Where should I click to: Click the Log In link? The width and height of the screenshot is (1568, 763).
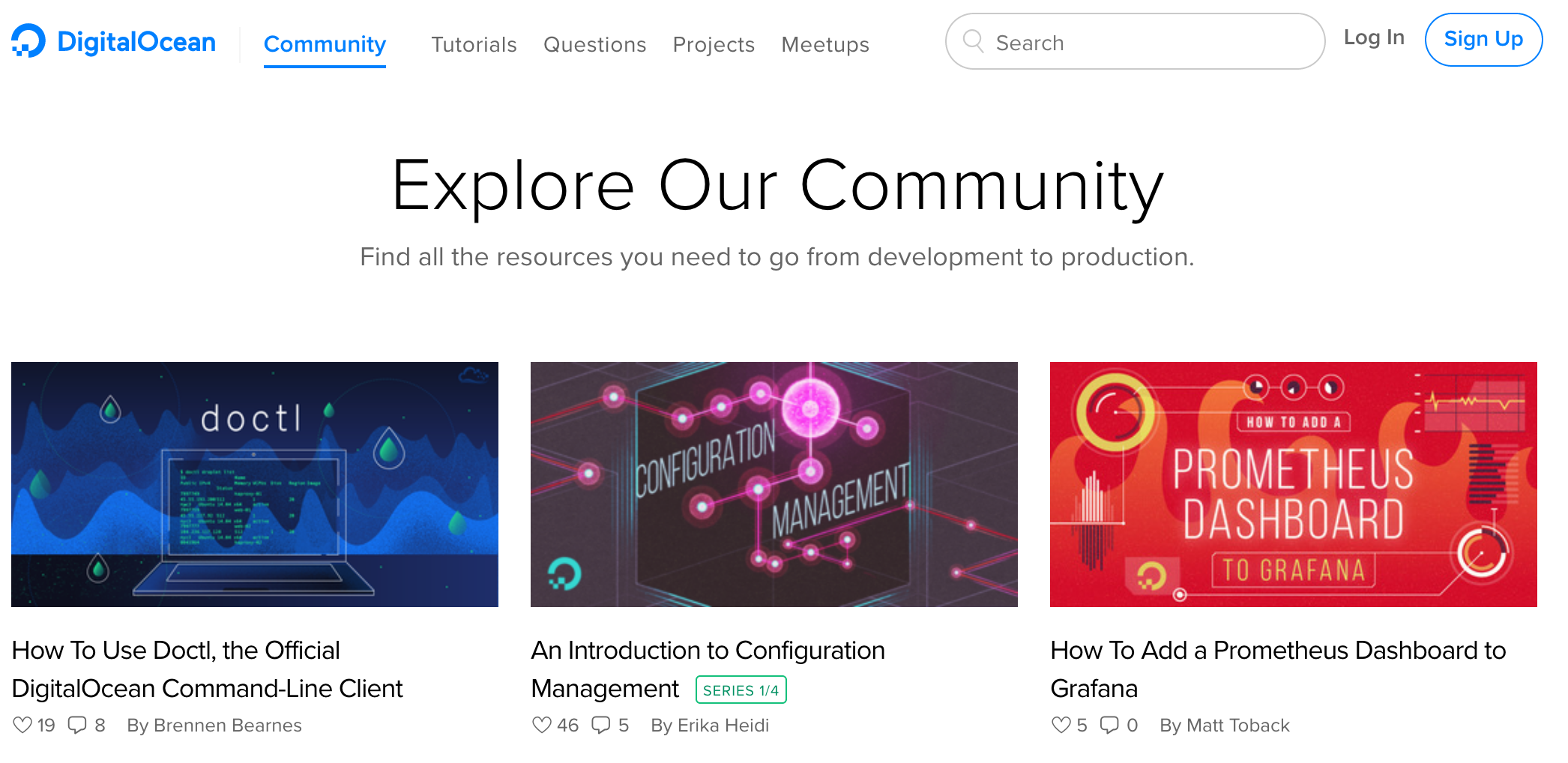coord(1374,37)
